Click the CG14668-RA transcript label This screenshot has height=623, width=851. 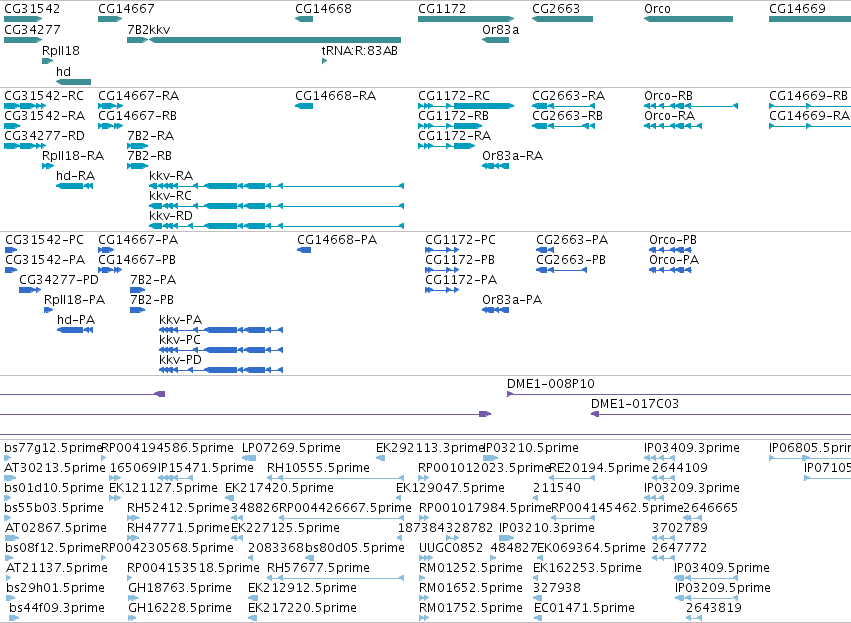[x=335, y=96]
